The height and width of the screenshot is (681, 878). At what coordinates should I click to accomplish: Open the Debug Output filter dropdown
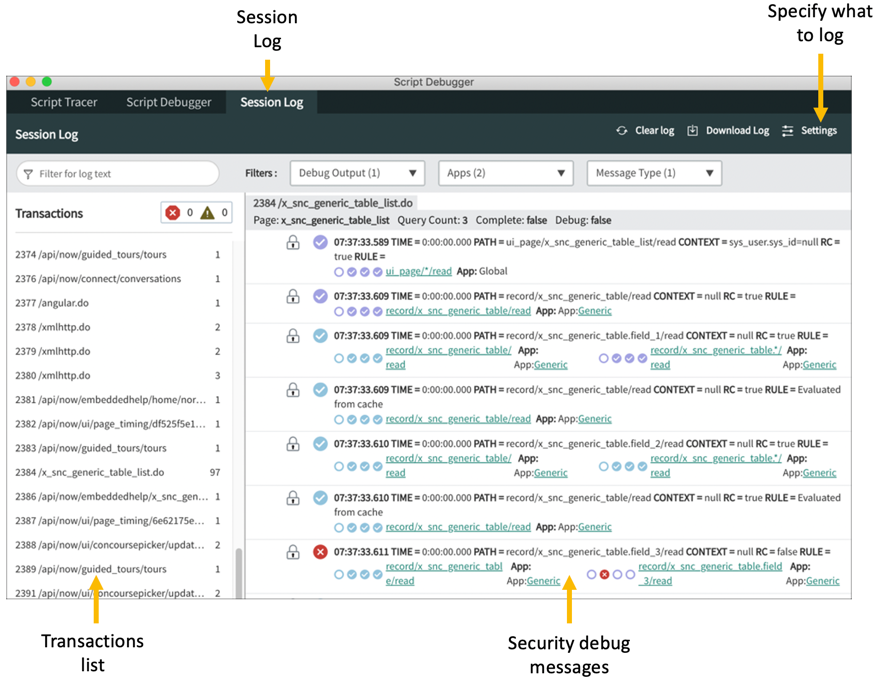coord(357,172)
